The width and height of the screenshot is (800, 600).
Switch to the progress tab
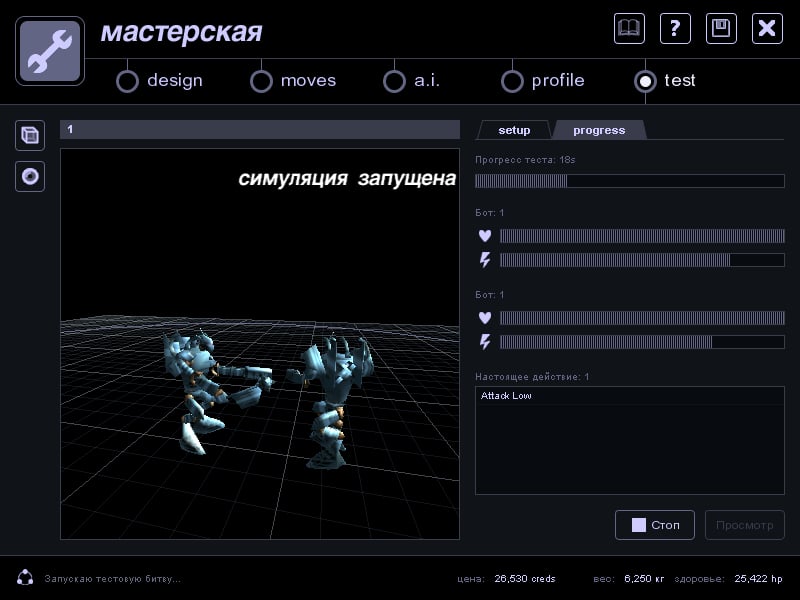599,130
